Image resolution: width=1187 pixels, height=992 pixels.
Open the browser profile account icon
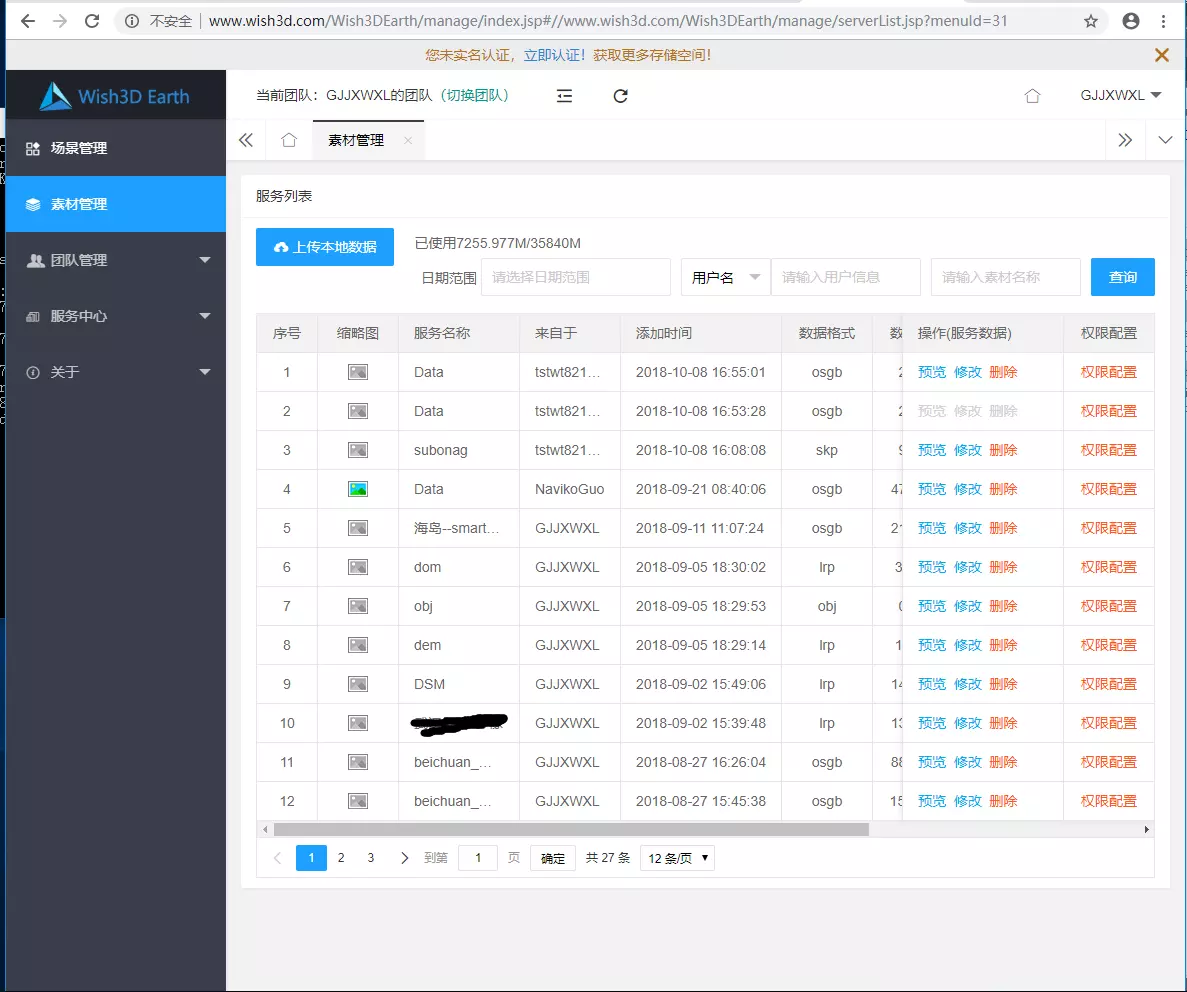[1131, 21]
